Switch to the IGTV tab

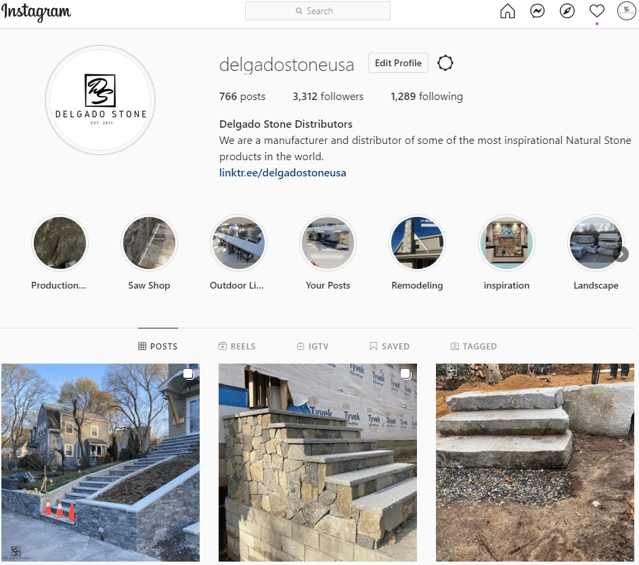(313, 346)
